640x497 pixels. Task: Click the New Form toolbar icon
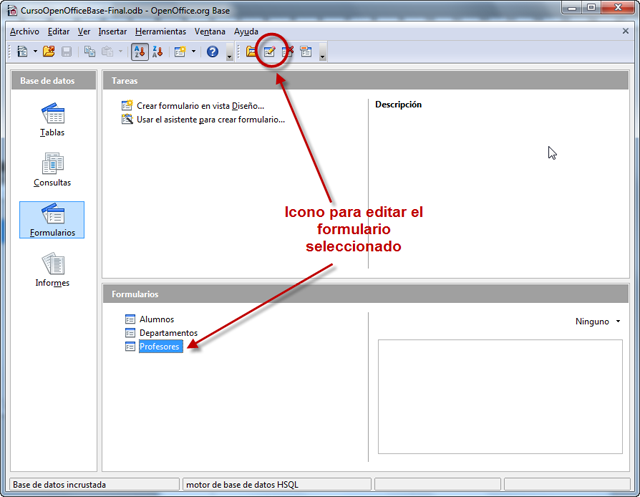click(x=180, y=52)
